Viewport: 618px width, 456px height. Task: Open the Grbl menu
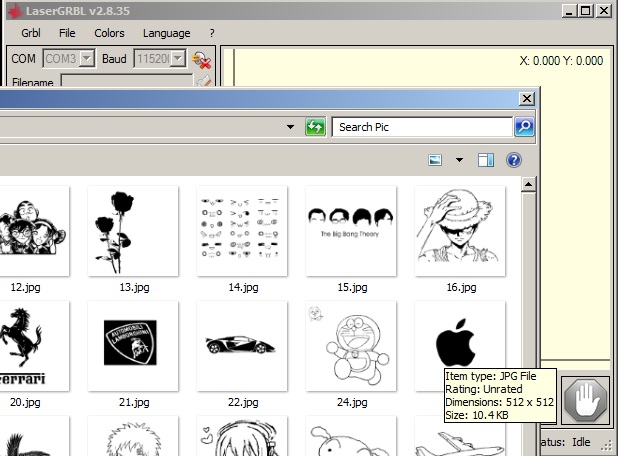pyautogui.click(x=31, y=33)
